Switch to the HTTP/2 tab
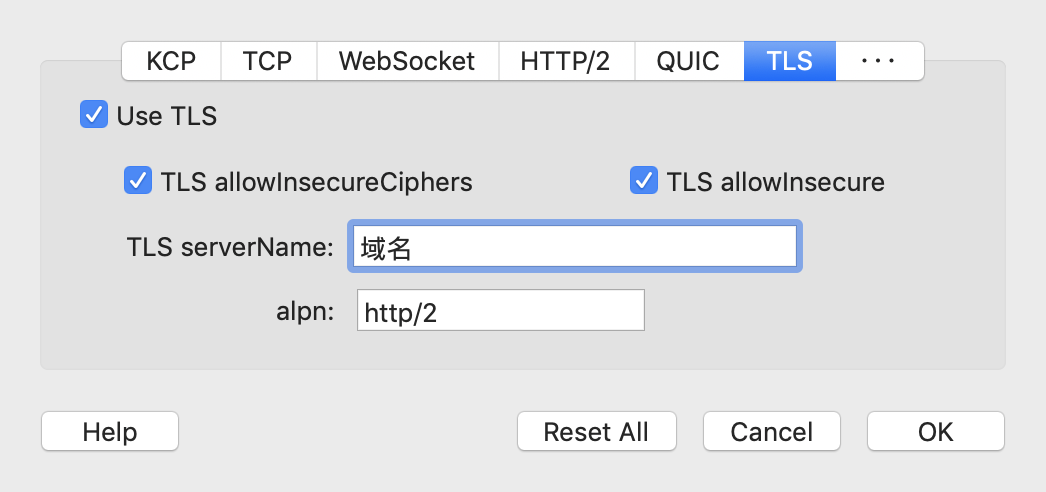Image resolution: width=1046 pixels, height=492 pixels. tap(566, 61)
